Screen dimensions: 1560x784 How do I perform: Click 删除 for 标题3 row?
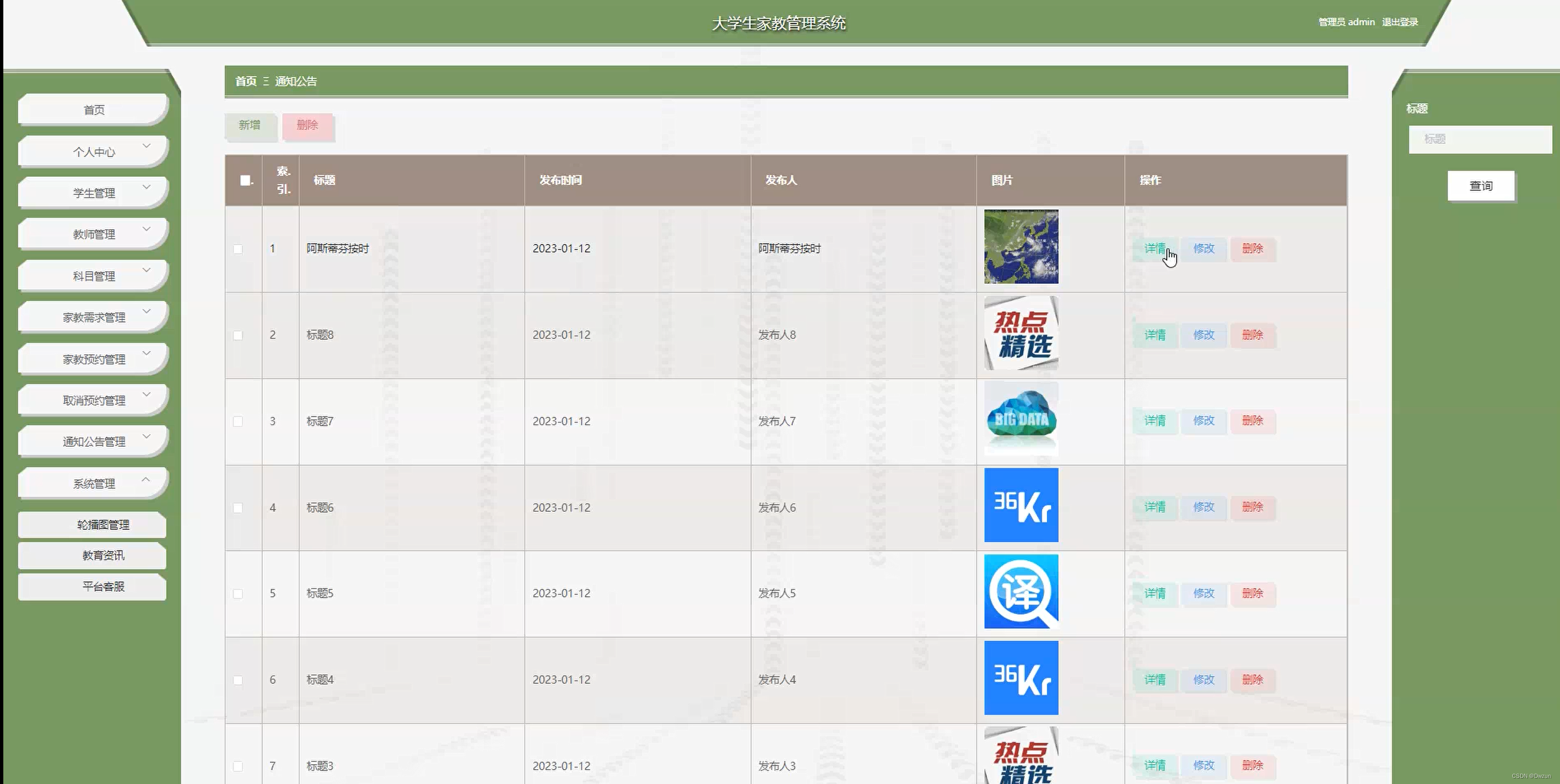(1253, 766)
